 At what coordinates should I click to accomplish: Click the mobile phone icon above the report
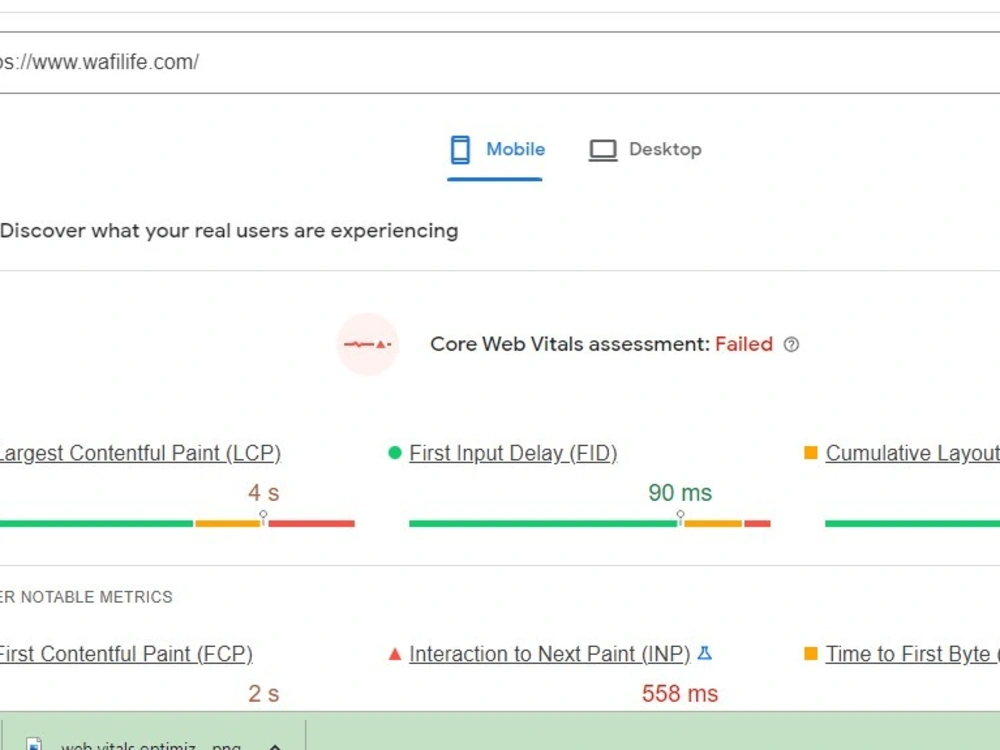(459, 149)
